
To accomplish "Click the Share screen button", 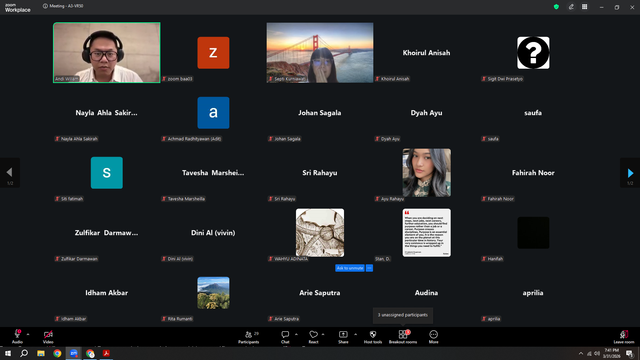I will [343, 336].
